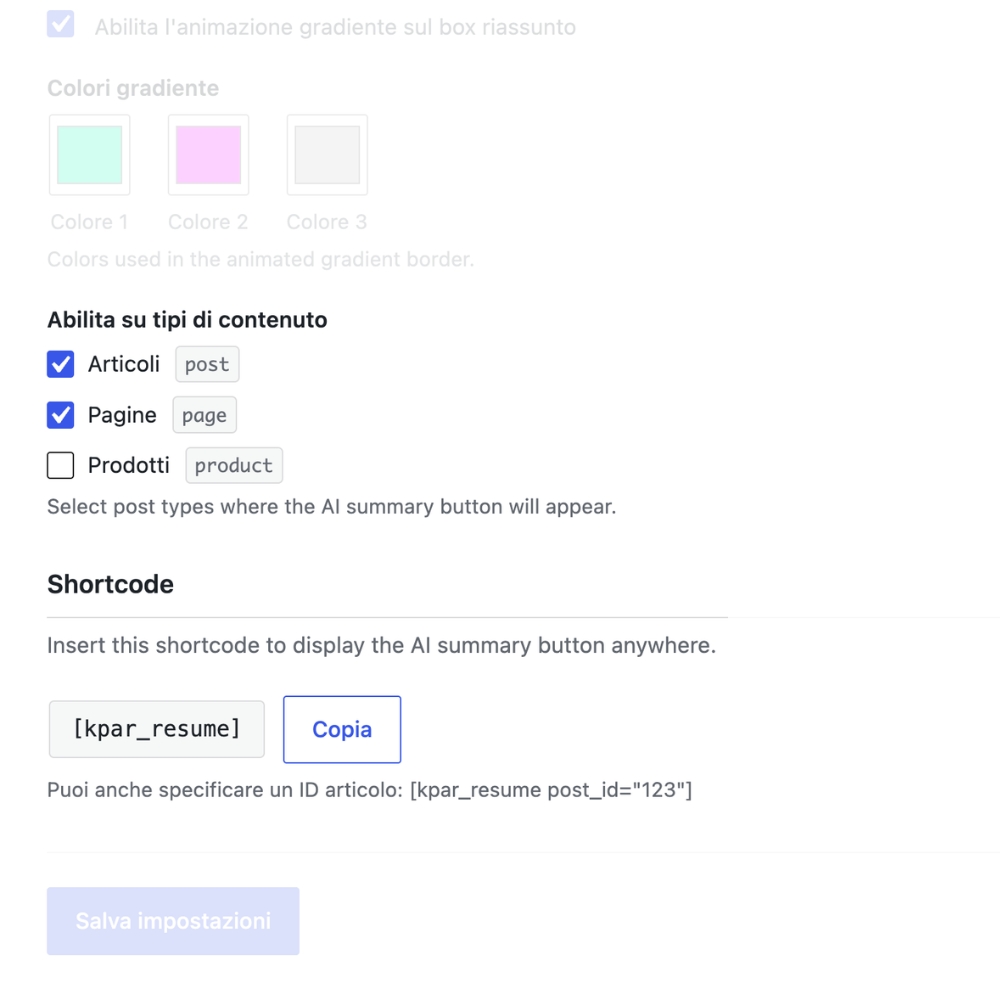Click the Copia button
The height and width of the screenshot is (1000, 1000).
click(x=342, y=730)
